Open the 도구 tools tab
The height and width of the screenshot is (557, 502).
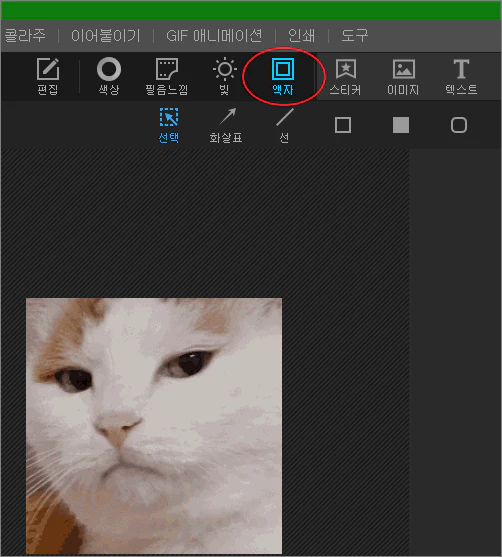coord(355,36)
